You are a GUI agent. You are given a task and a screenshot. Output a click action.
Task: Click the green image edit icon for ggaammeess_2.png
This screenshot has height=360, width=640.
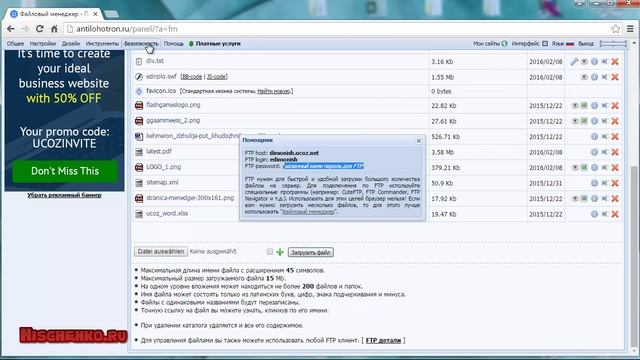pyautogui.click(x=584, y=121)
